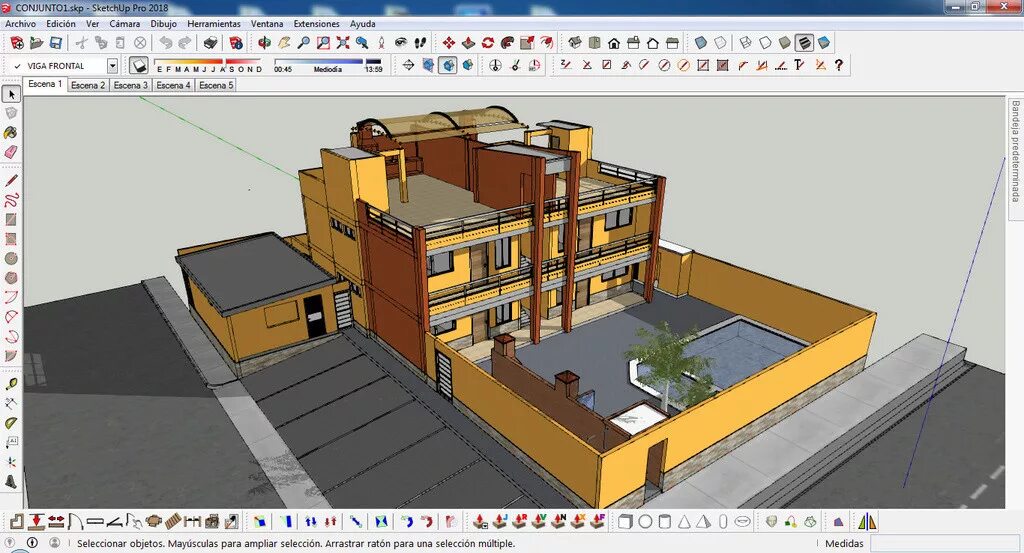The height and width of the screenshot is (553, 1024).
Task: Select the Push/Pull tool
Action: (x=468, y=43)
